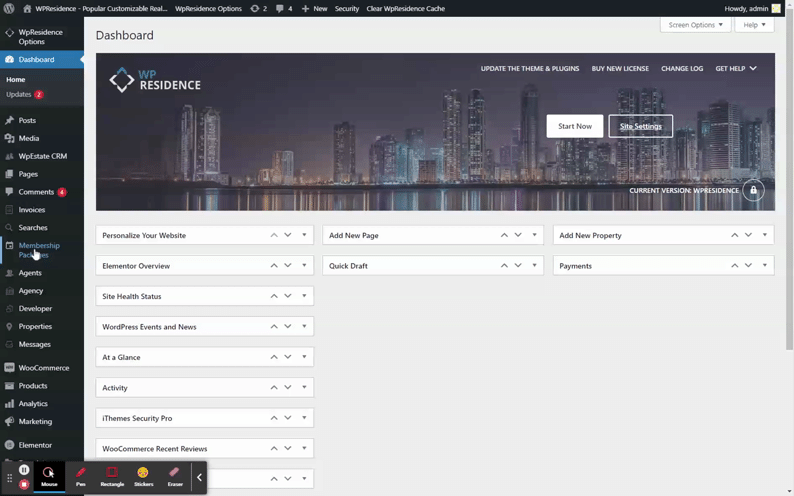Go to Updates submenu item
This screenshot has width=794, height=496.
pos(24,95)
